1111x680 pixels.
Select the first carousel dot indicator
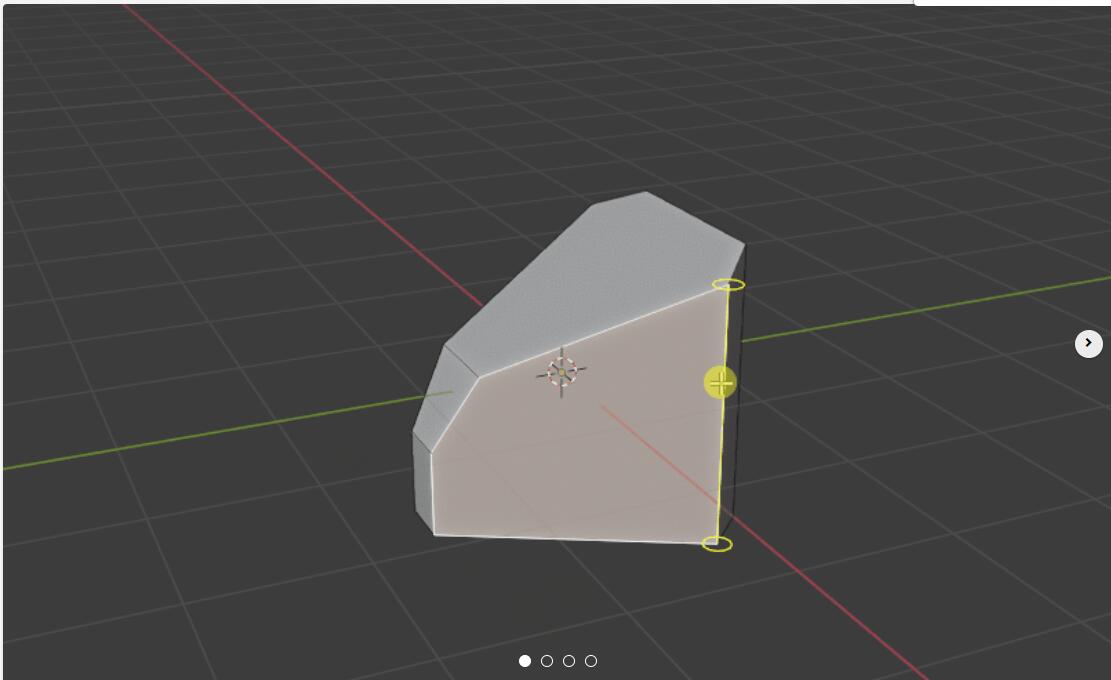point(525,661)
